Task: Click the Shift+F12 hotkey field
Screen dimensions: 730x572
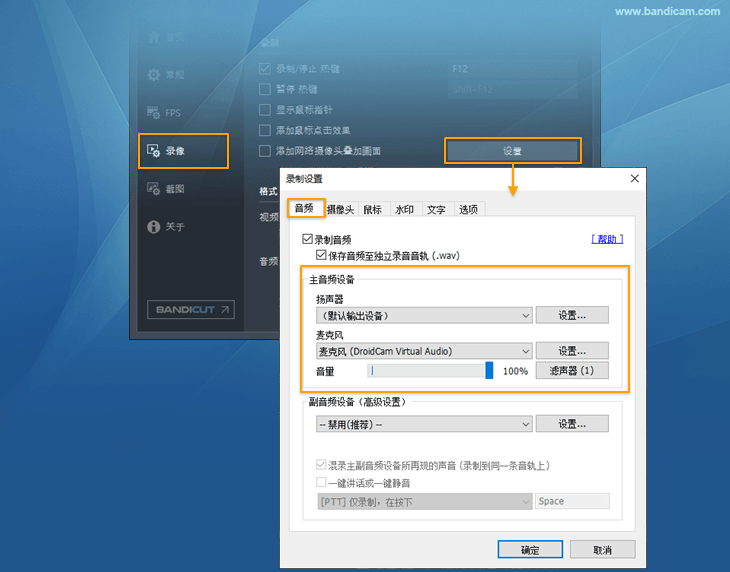Action: (x=513, y=89)
